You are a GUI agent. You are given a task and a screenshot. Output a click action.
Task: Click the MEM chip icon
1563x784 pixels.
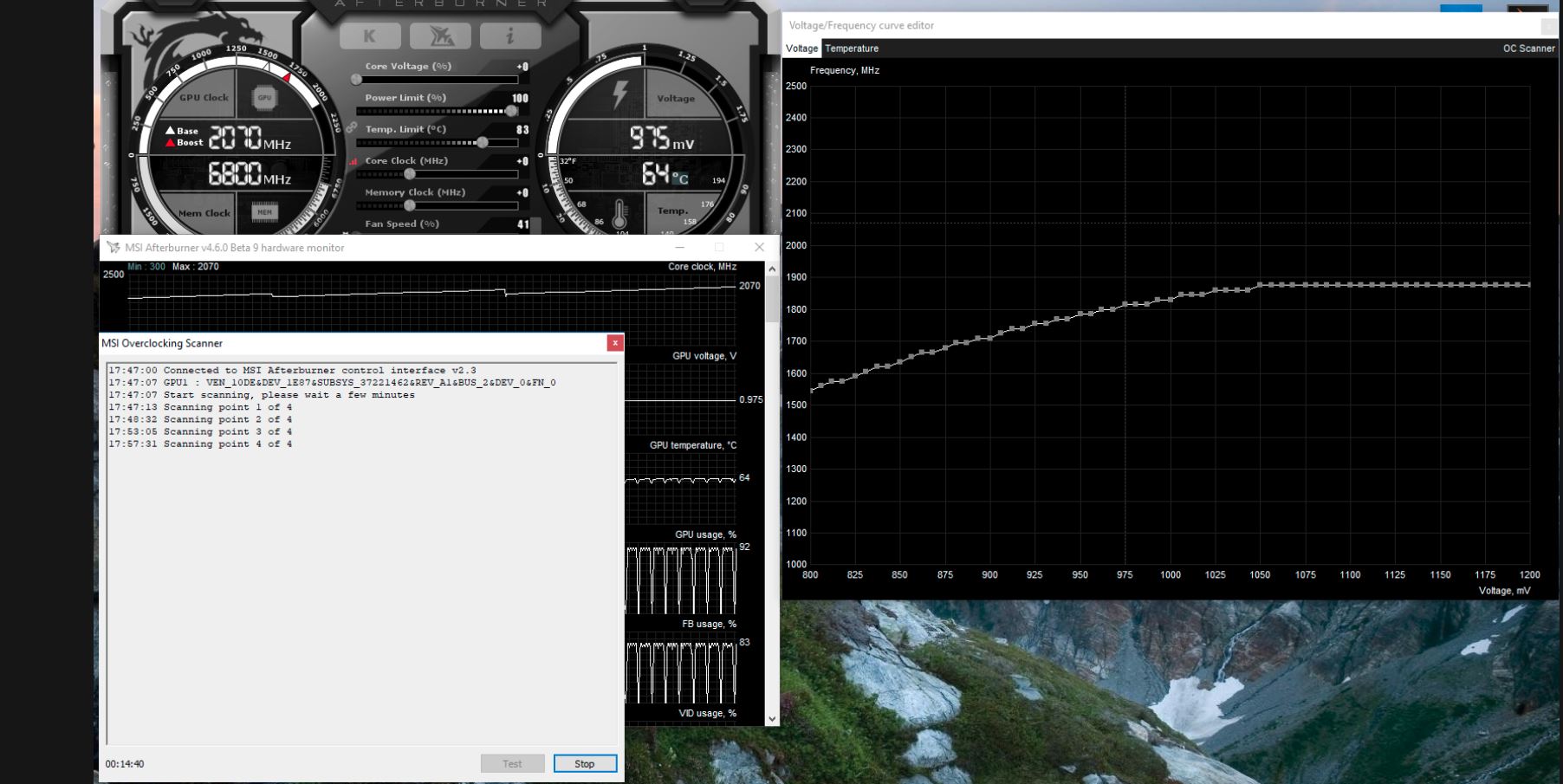click(x=264, y=211)
